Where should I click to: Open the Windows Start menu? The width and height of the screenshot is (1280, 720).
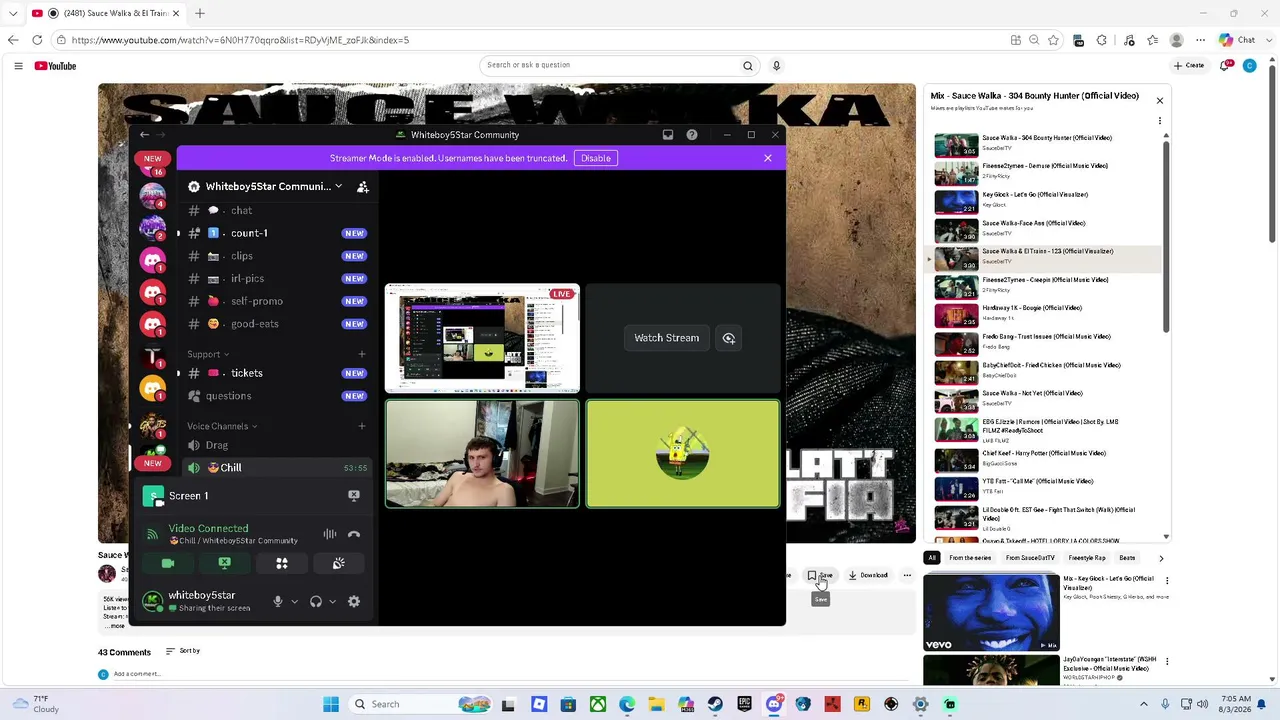click(x=331, y=704)
